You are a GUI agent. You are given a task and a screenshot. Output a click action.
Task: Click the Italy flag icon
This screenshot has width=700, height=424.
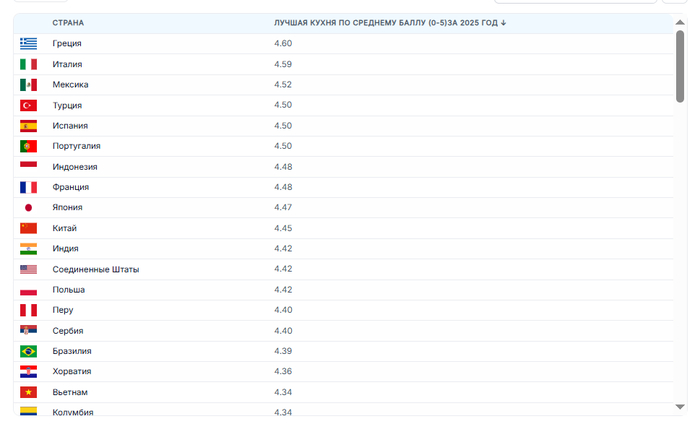pos(28,64)
